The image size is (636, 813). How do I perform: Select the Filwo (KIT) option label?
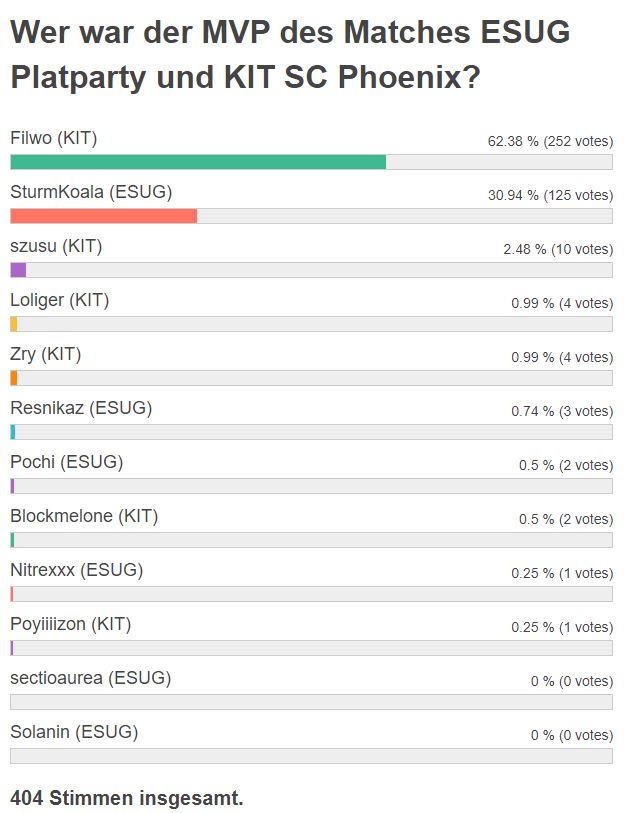tap(54, 138)
